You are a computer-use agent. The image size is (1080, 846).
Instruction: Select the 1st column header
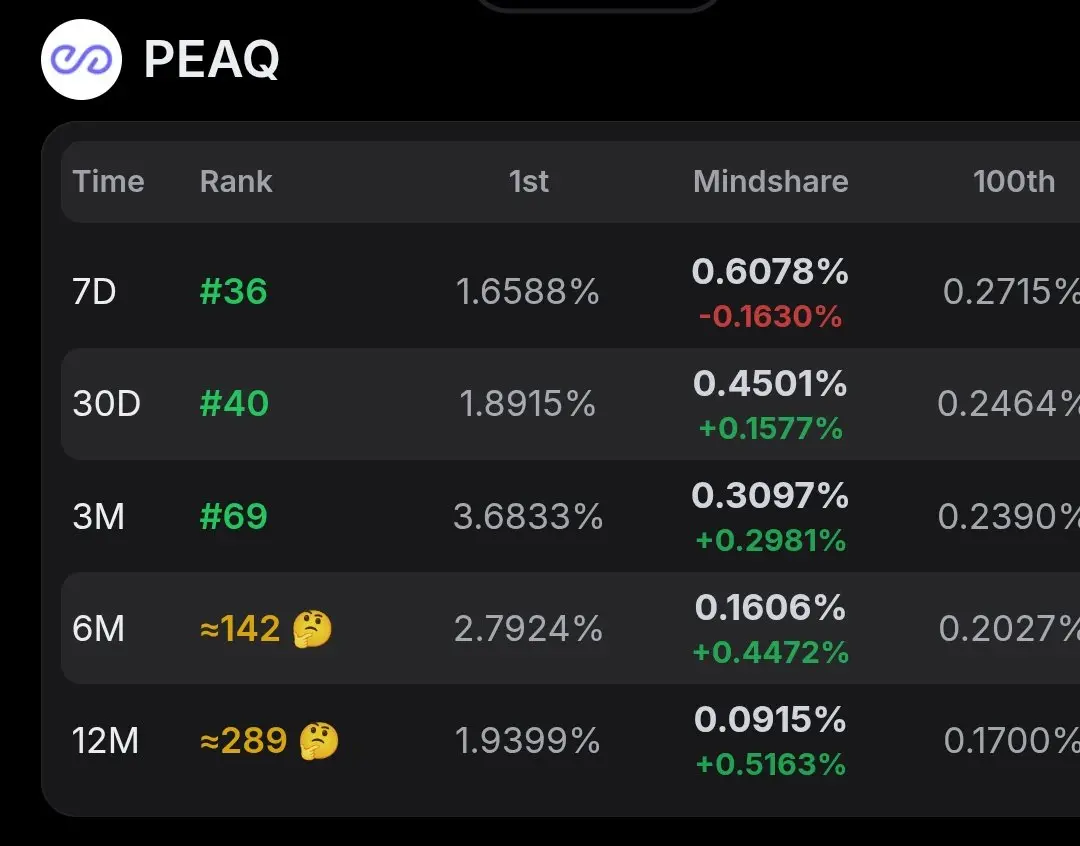529,182
